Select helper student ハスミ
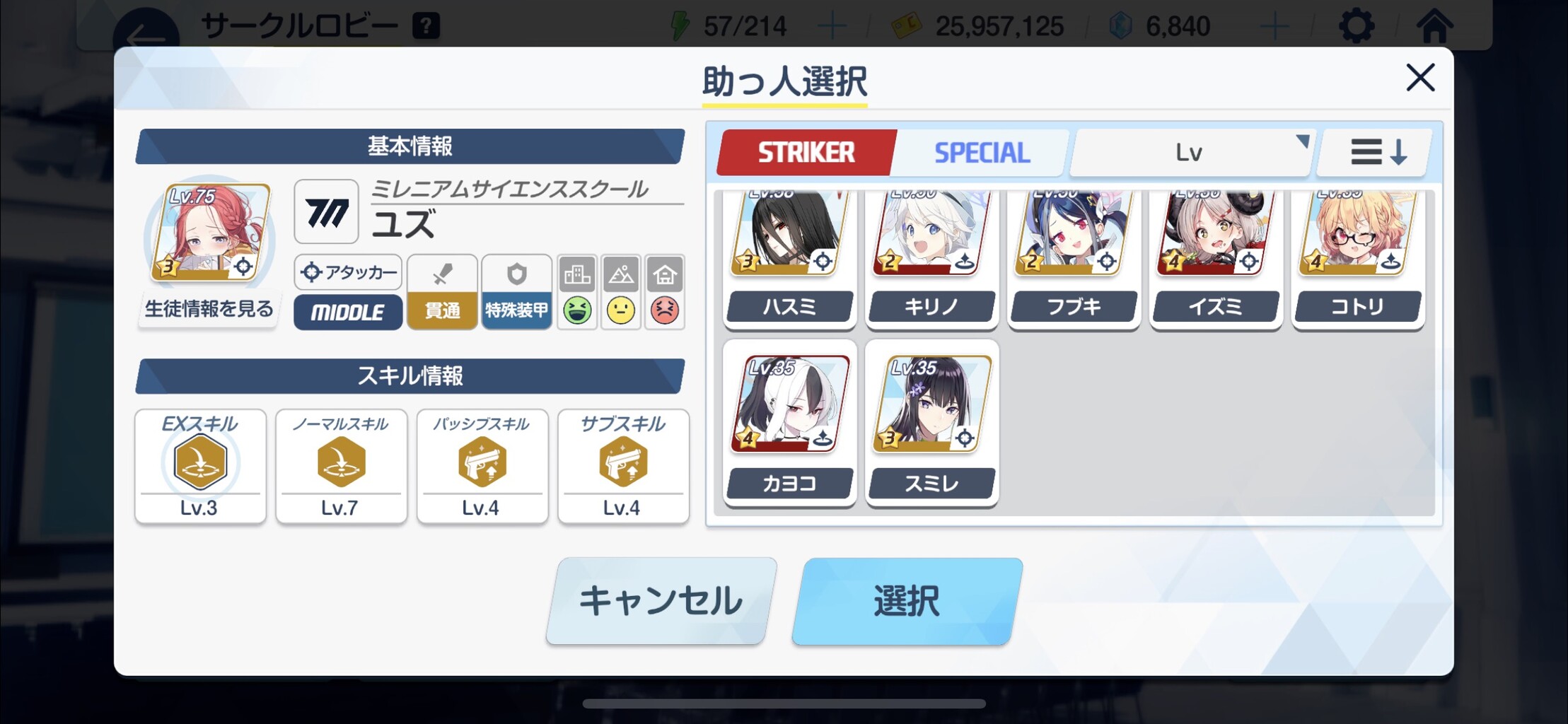Image resolution: width=1568 pixels, height=724 pixels. (x=790, y=258)
